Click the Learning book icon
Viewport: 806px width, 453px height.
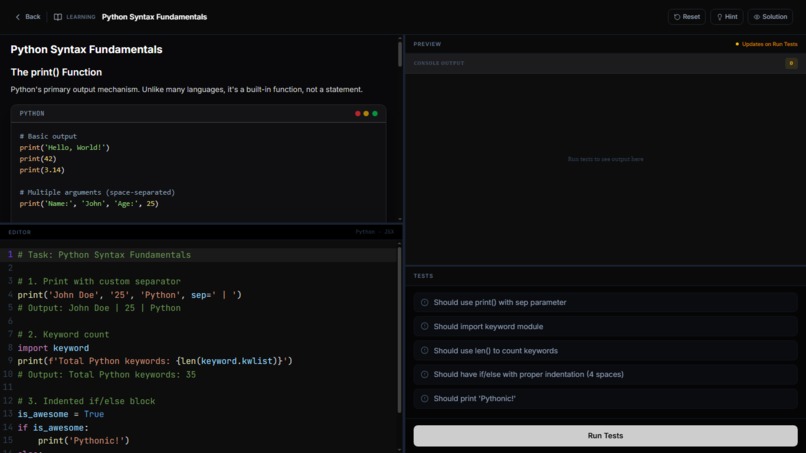click(x=58, y=17)
